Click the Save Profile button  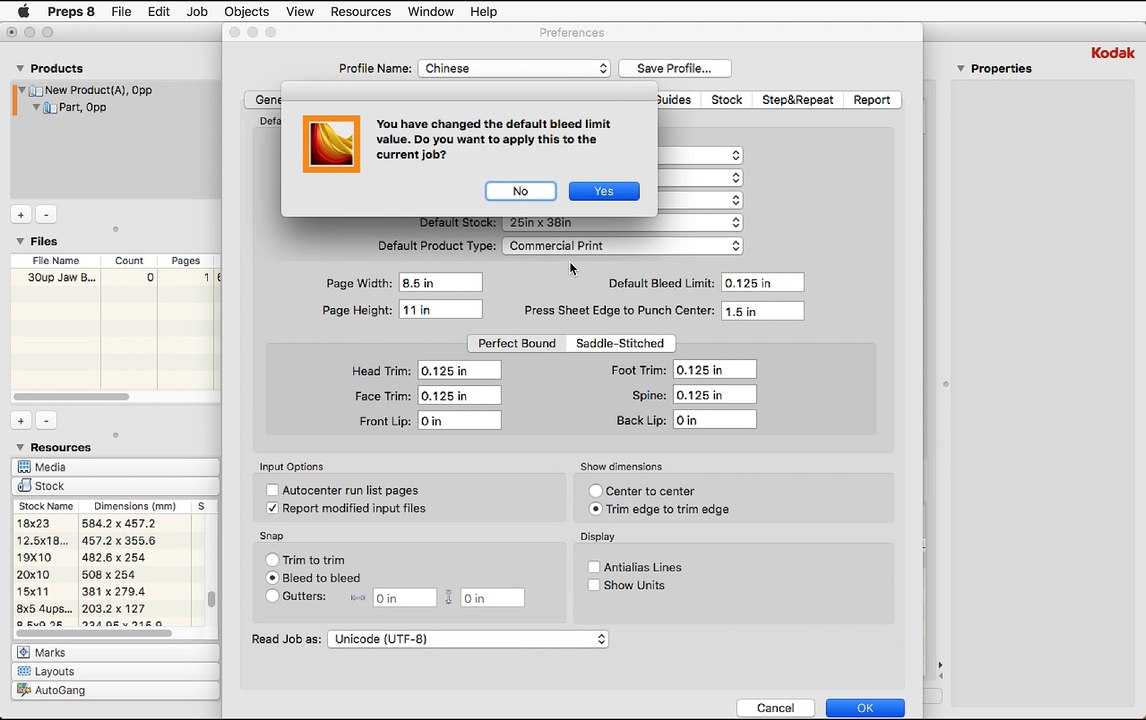pos(674,68)
